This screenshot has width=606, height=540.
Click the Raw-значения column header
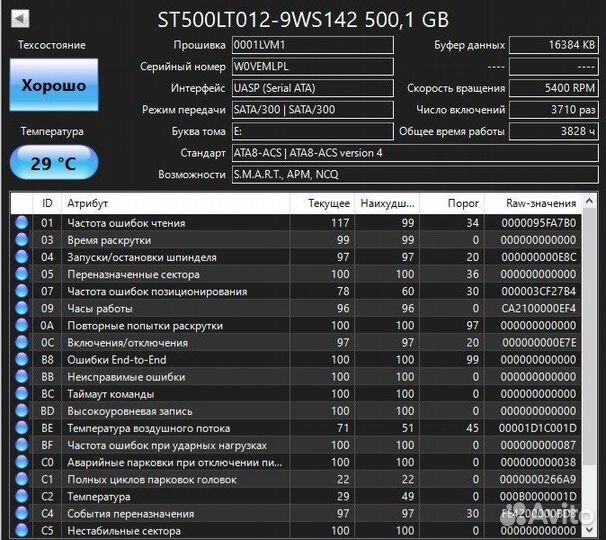(x=533, y=203)
